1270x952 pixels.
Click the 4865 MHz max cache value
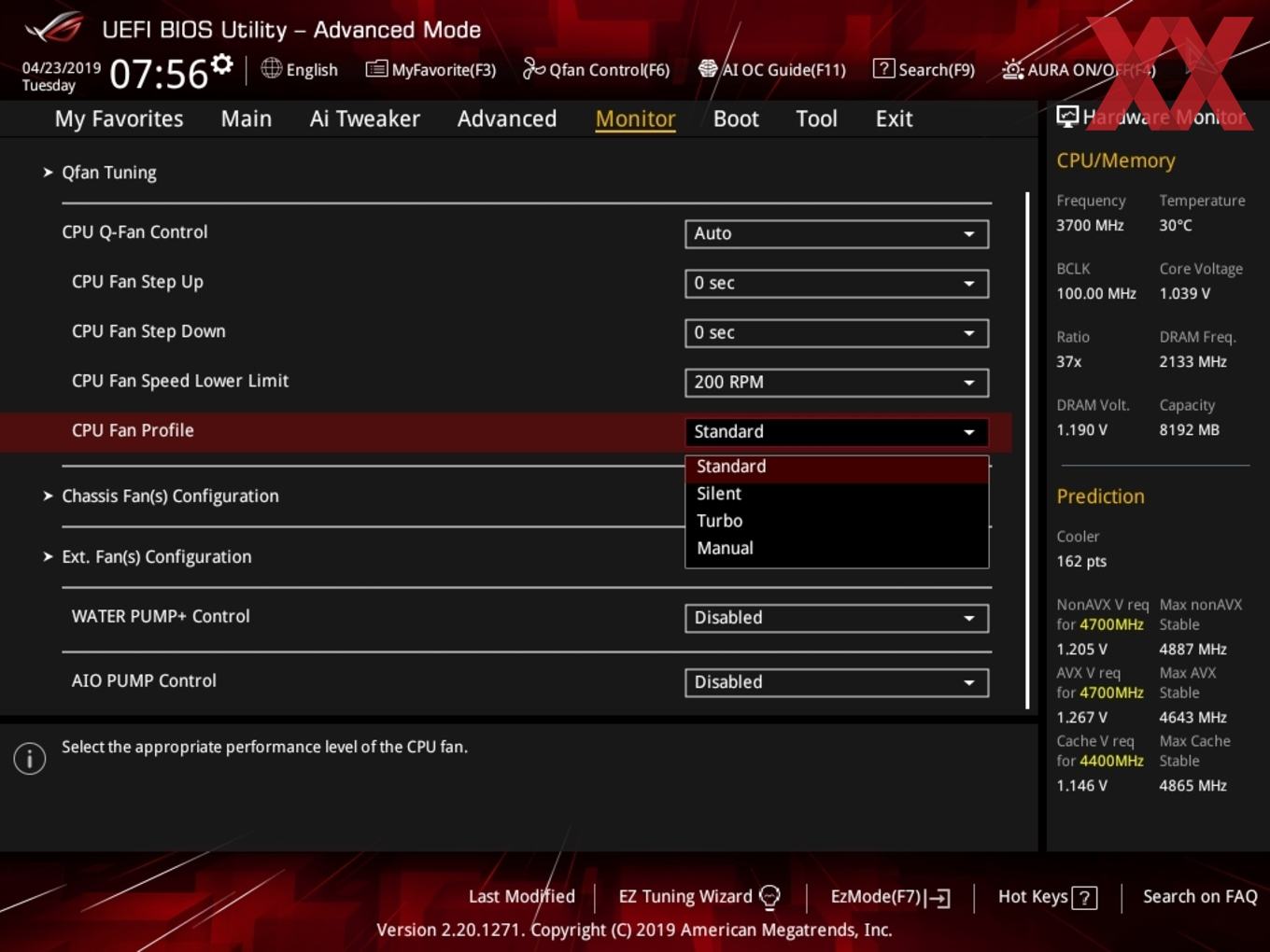click(1192, 785)
